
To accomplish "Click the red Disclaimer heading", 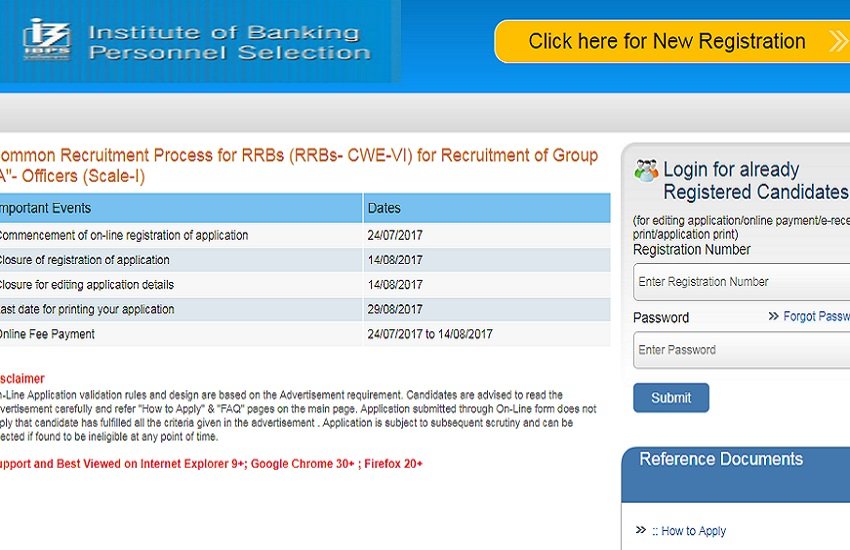I will pos(22,378).
